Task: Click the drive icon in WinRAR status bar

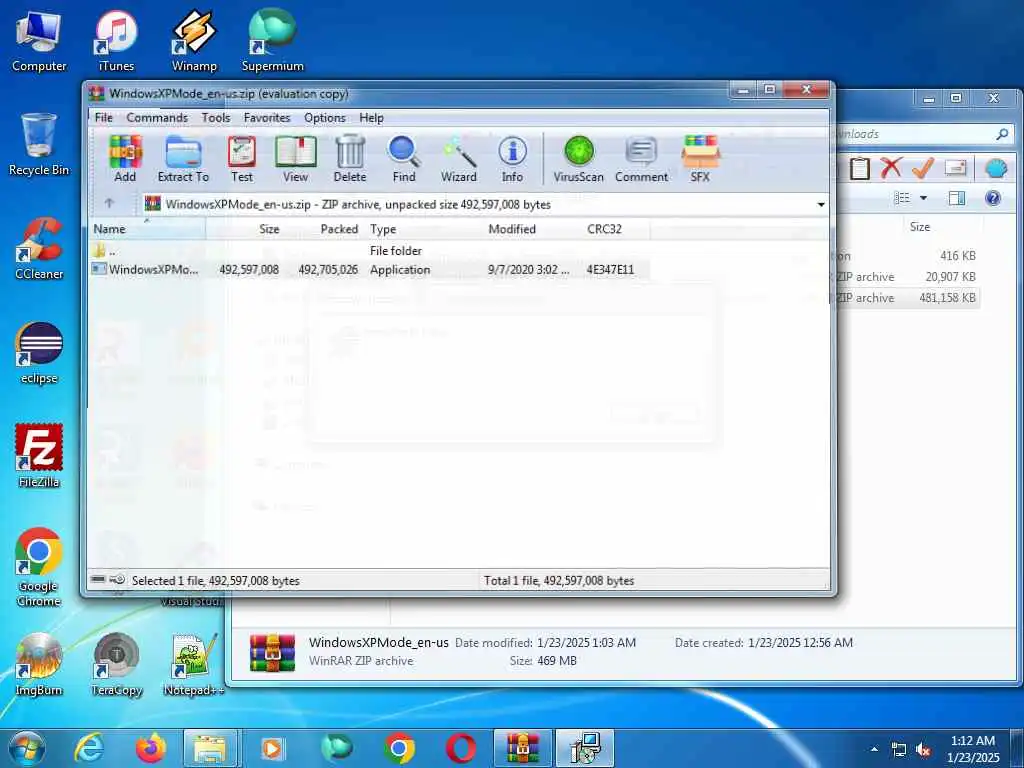Action: point(98,579)
